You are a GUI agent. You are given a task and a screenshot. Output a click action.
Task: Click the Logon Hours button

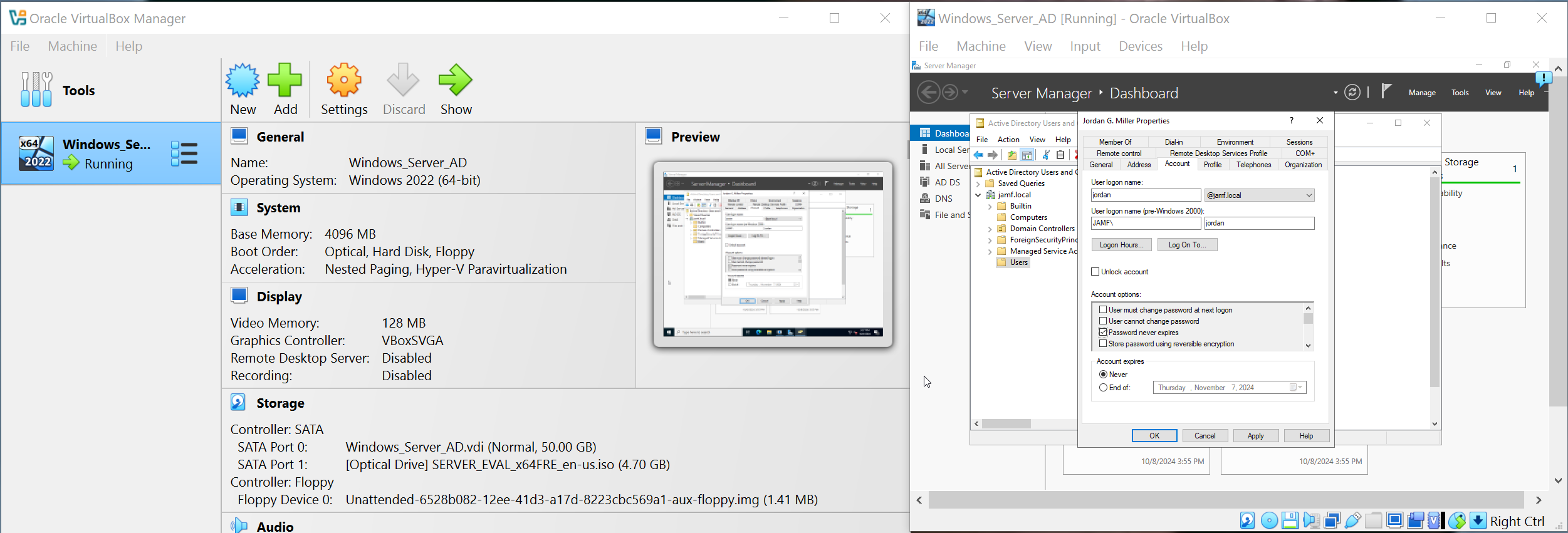click(x=1121, y=245)
